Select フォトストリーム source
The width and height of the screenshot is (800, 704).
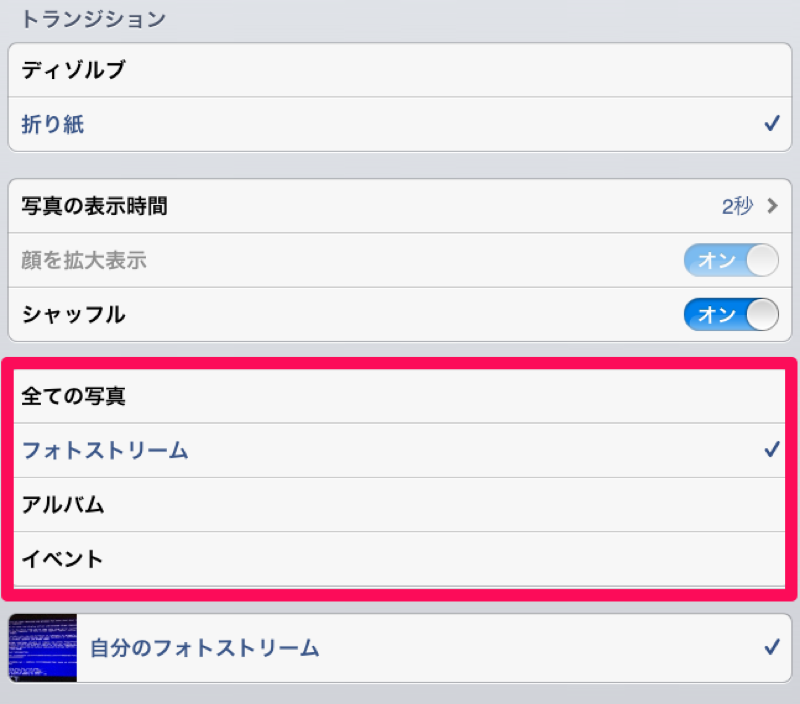[399, 450]
